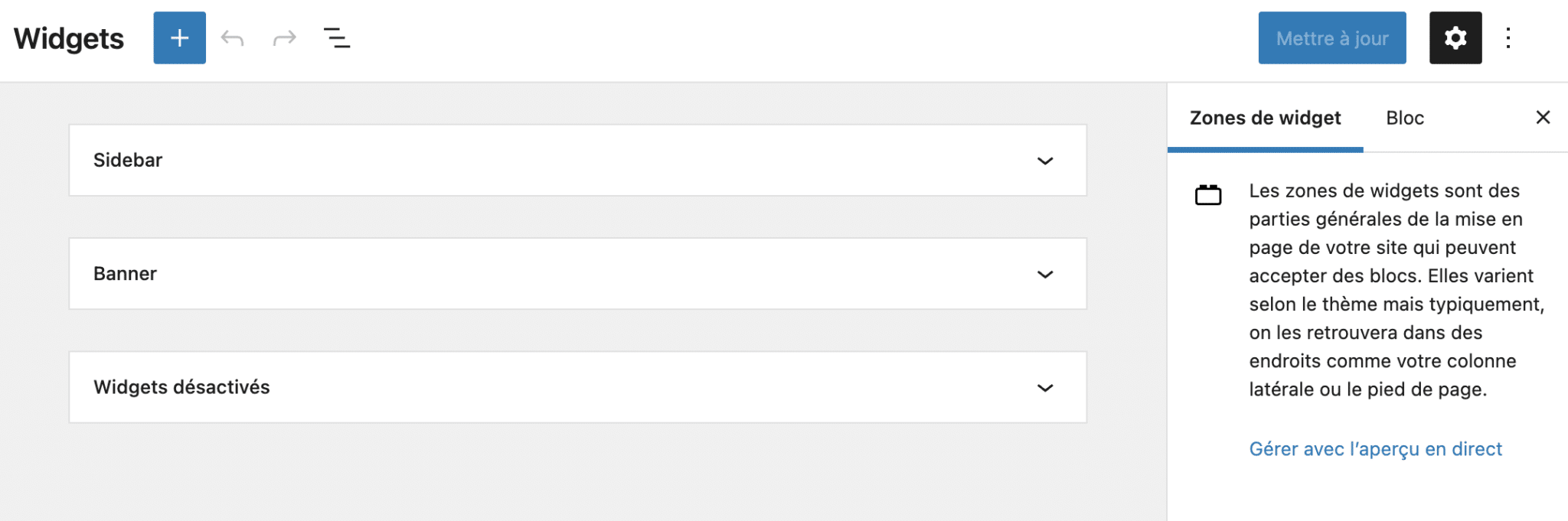1568x521 pixels.
Task: Close the settings panel with the X icon
Action: pos(1542,117)
